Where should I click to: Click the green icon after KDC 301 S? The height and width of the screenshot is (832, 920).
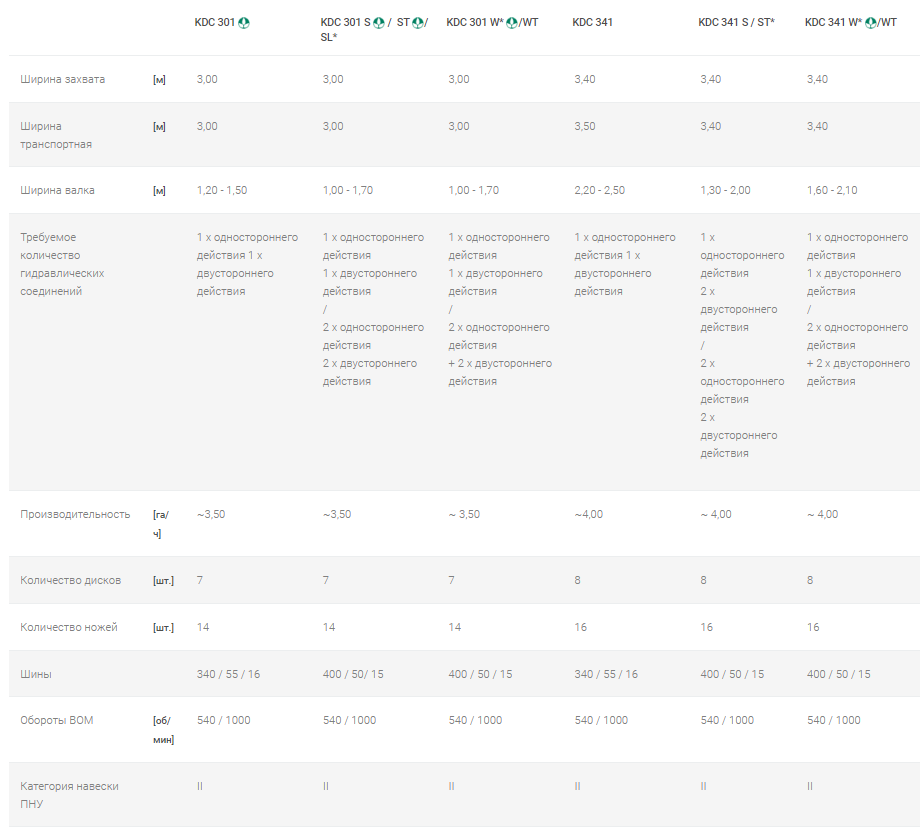coord(379,23)
